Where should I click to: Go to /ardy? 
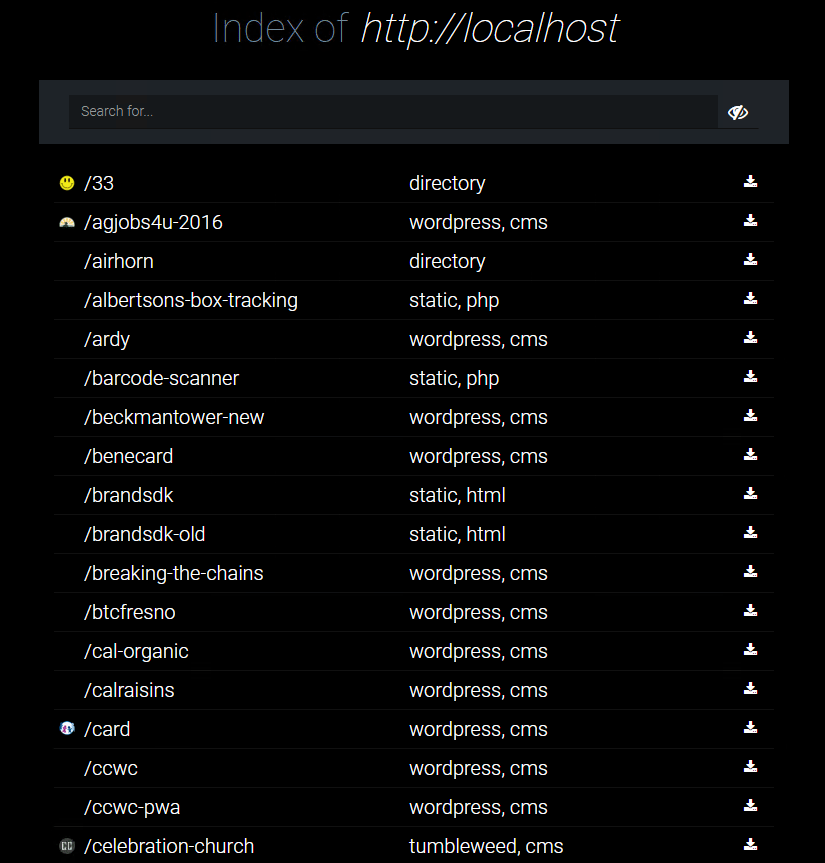(x=107, y=340)
